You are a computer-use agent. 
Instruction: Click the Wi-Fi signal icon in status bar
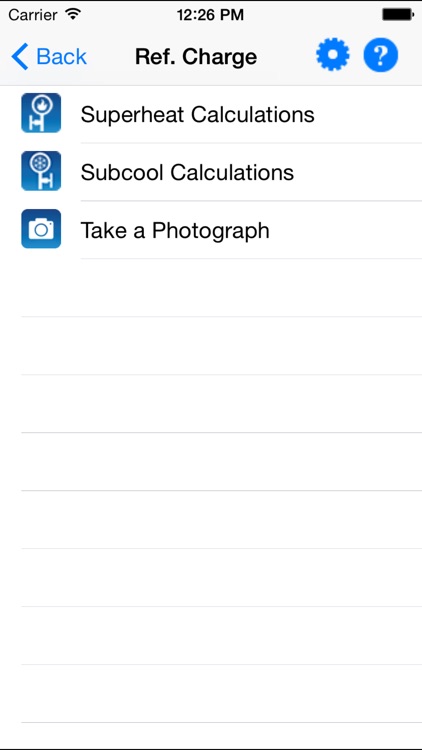[74, 14]
